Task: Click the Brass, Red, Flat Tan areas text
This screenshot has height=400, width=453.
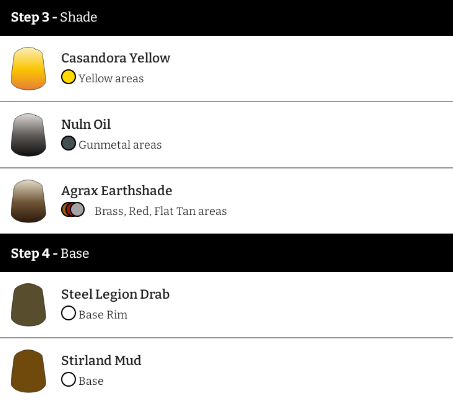Action: 161,211
